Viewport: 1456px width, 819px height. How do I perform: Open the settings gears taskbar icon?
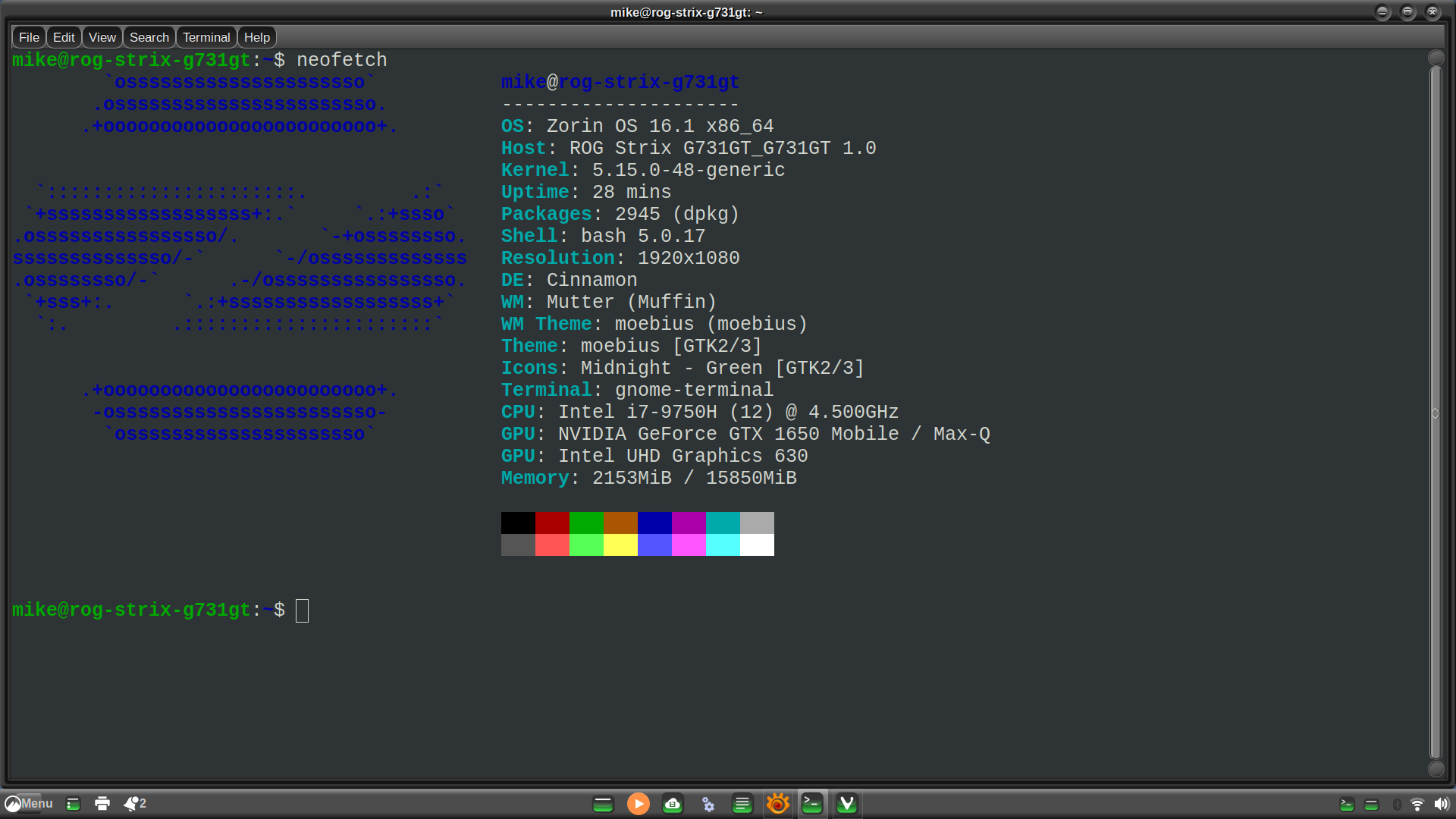[708, 804]
